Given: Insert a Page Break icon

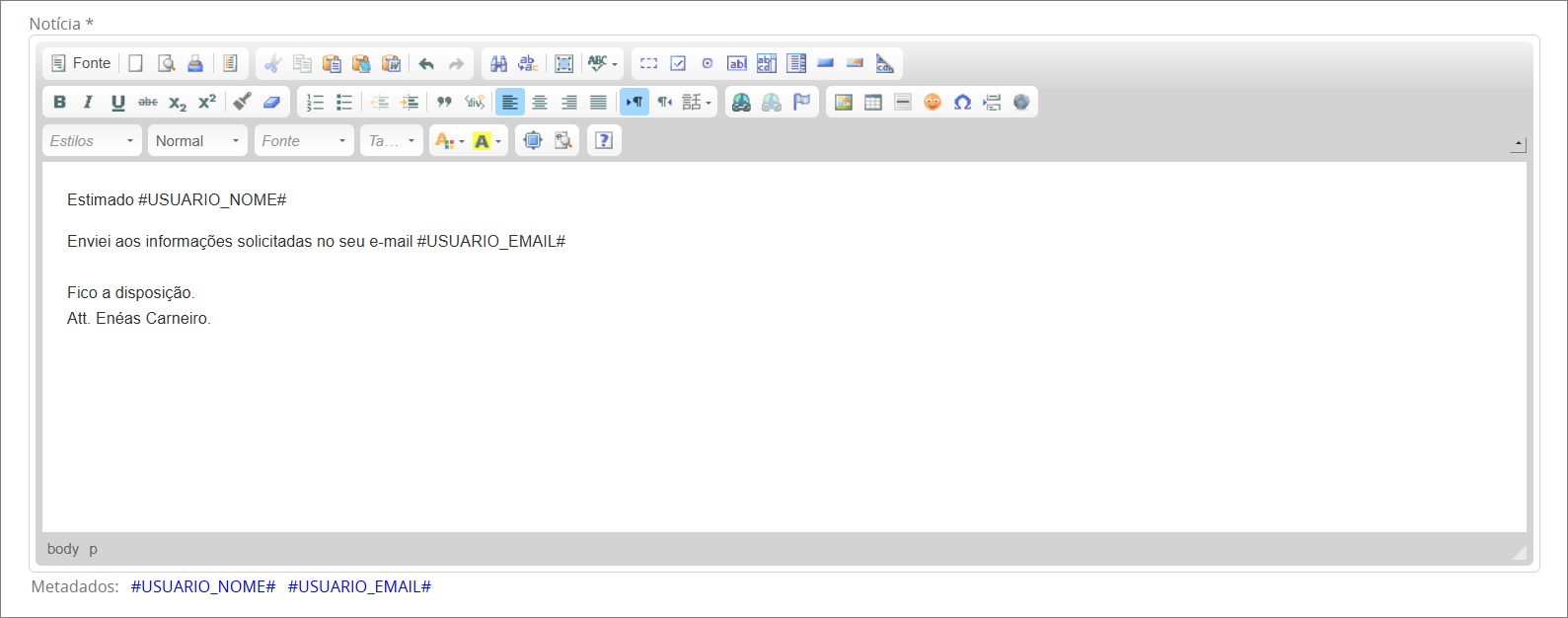Looking at the screenshot, I should (x=992, y=102).
